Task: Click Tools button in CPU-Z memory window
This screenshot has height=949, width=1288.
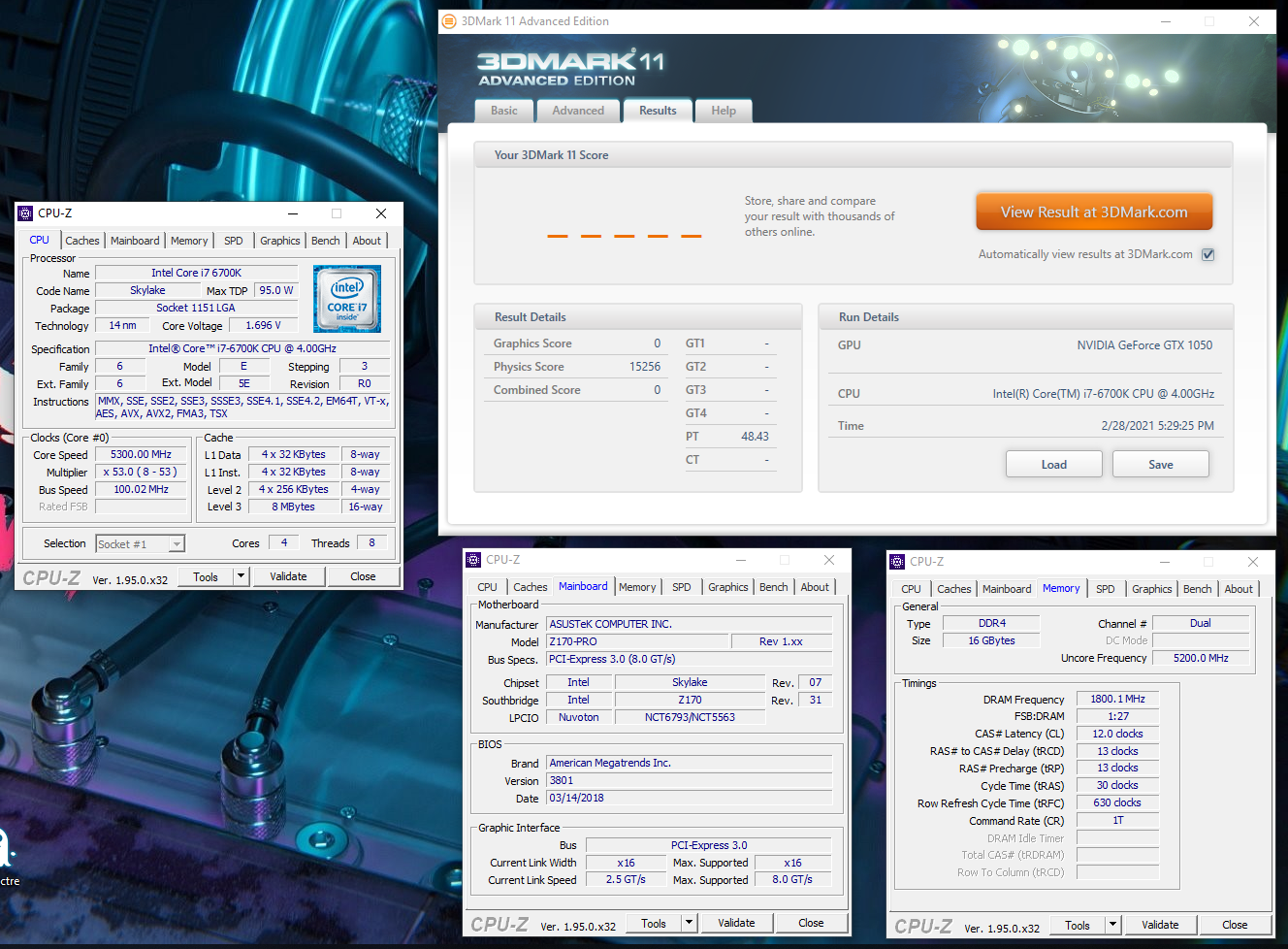Action: pos(1078,925)
